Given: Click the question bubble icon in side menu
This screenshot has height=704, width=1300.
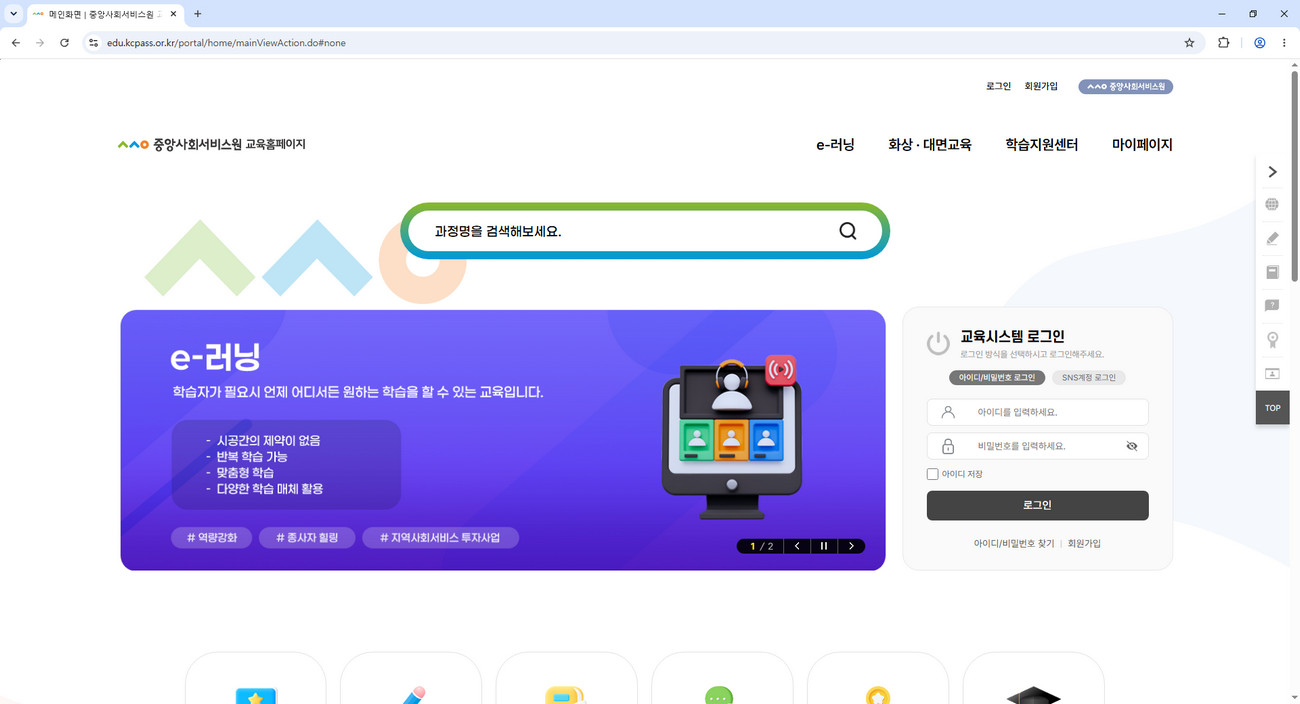Looking at the screenshot, I should [1272, 306].
